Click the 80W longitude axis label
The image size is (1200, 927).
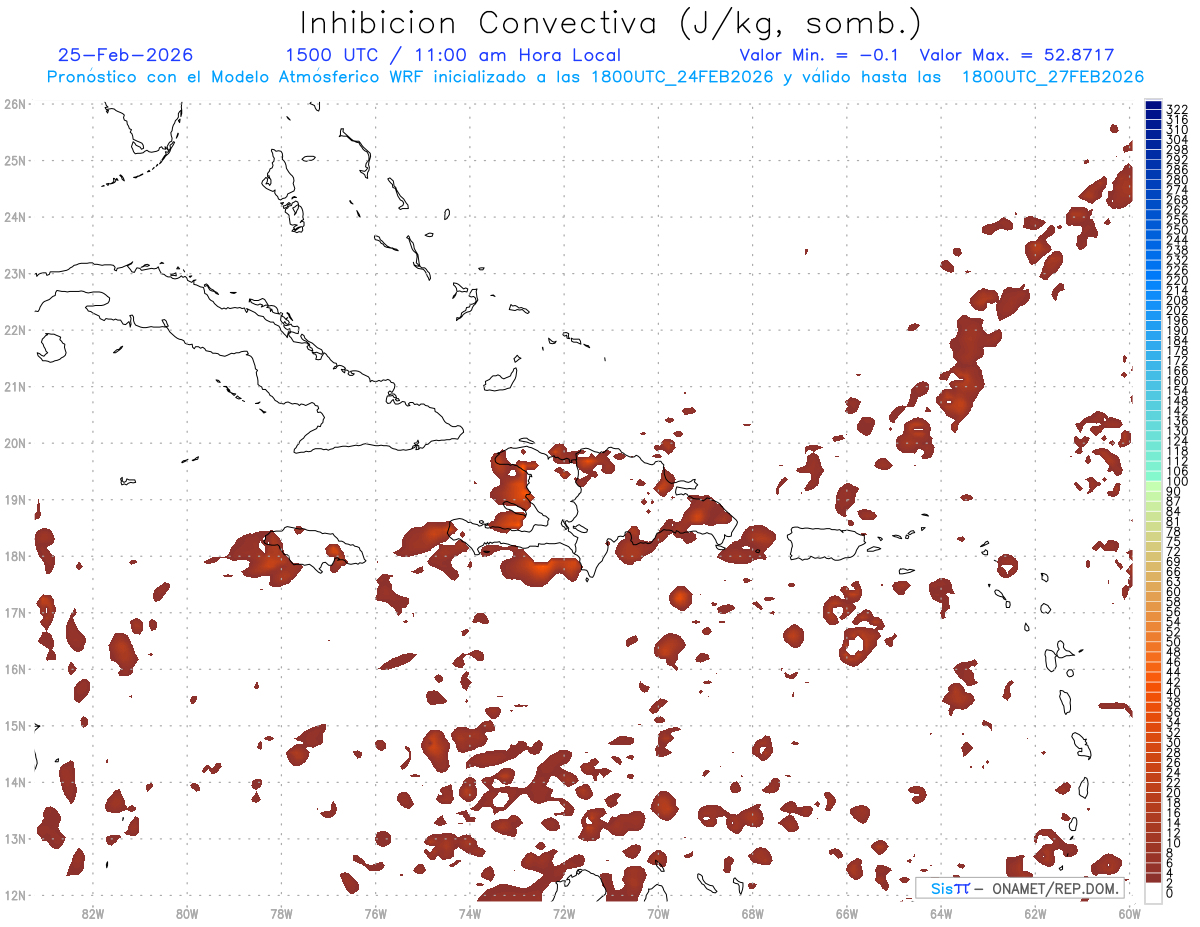[186, 912]
